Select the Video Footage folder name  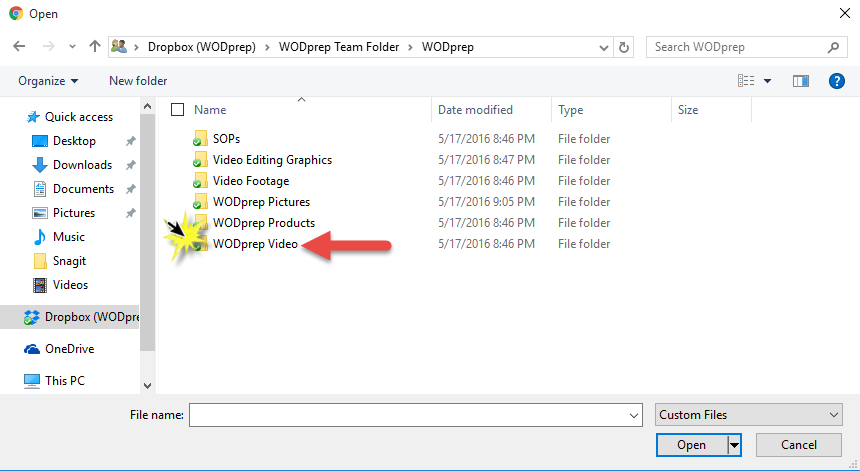pos(251,181)
